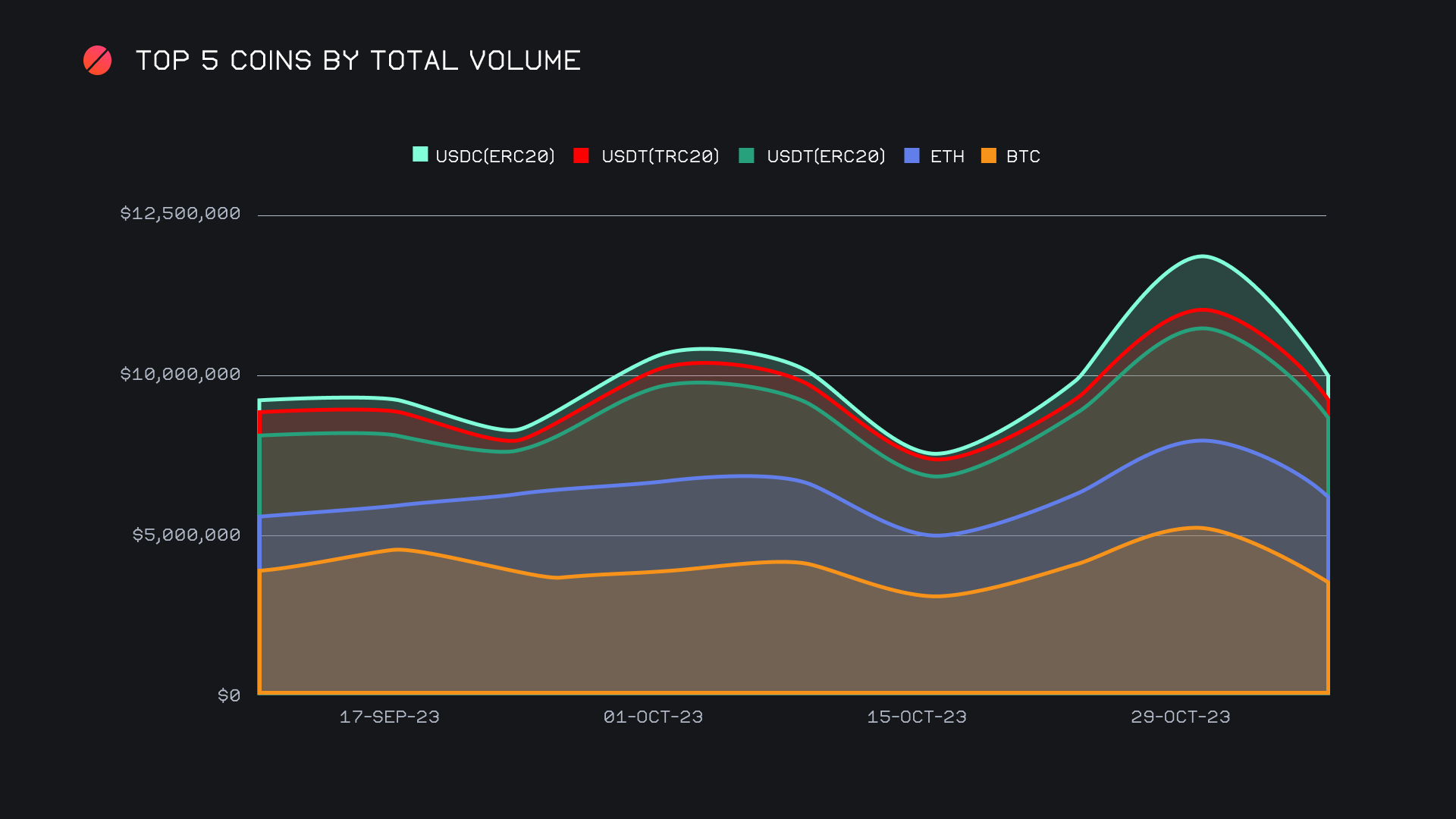Click the blue ETH legend swatch

click(x=912, y=155)
